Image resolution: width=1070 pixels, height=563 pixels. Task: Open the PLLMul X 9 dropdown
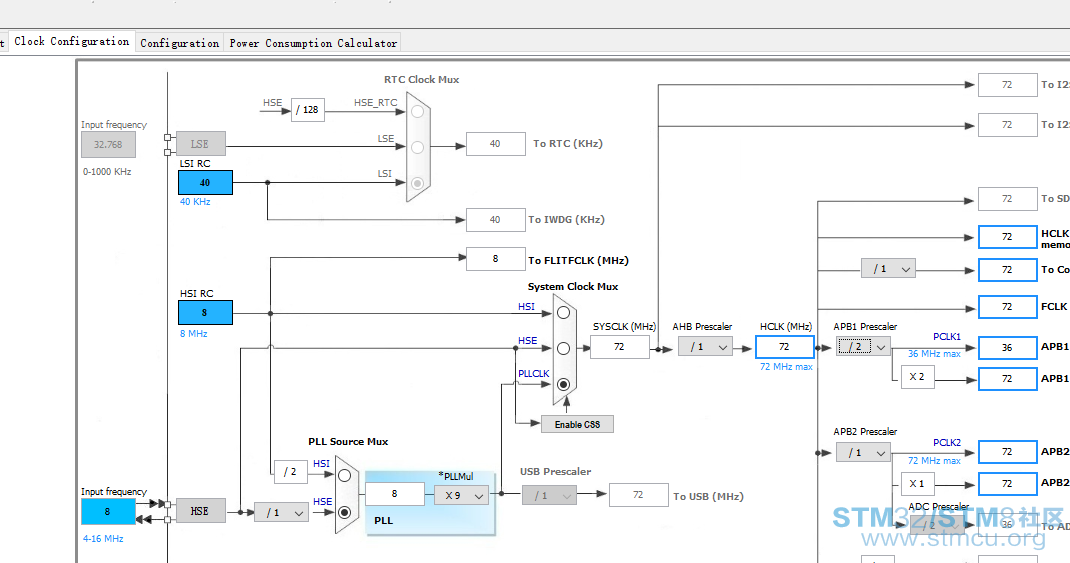point(461,495)
